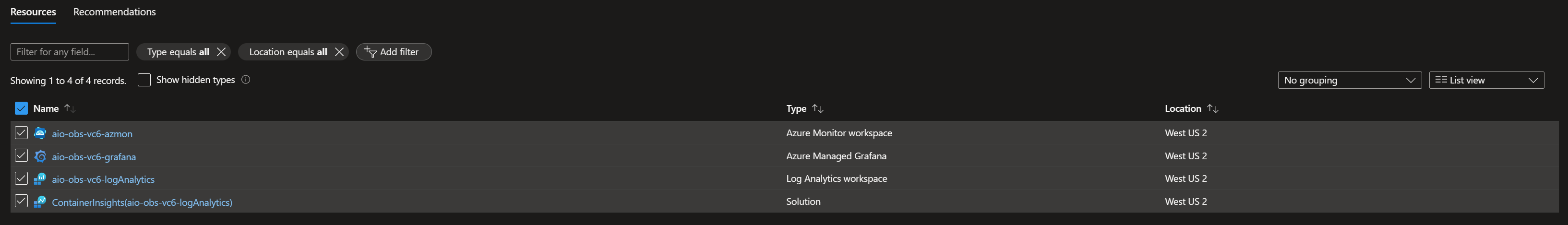
Task: Click the Azure Managed Grafana type cell
Action: click(836, 155)
